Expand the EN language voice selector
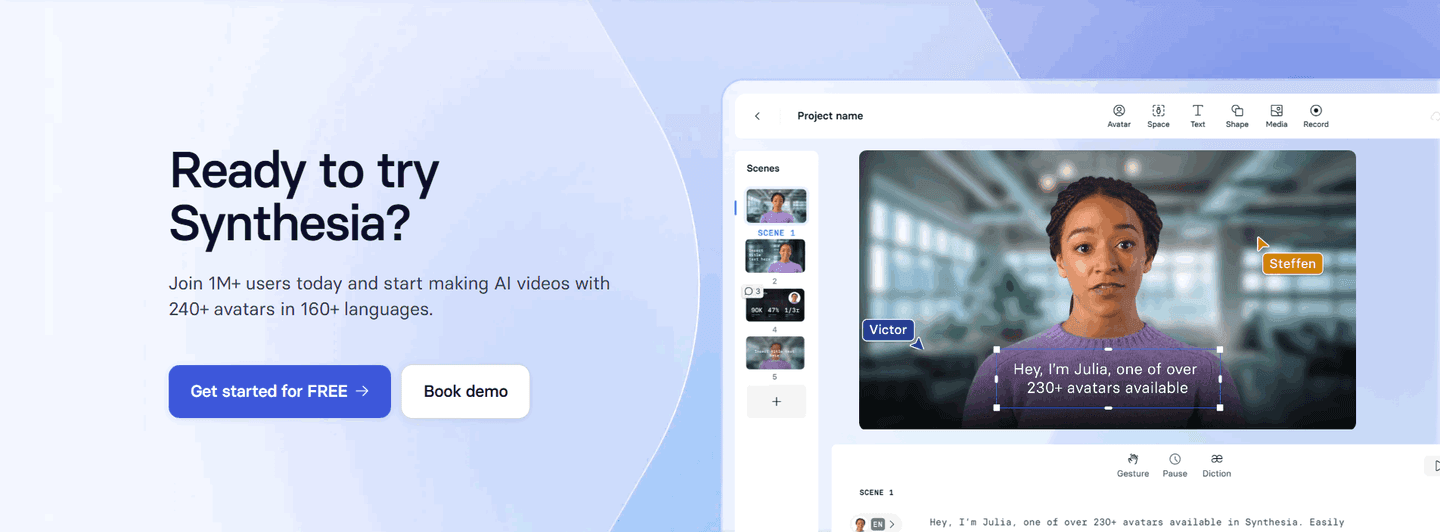The image size is (1440, 532). 876,523
